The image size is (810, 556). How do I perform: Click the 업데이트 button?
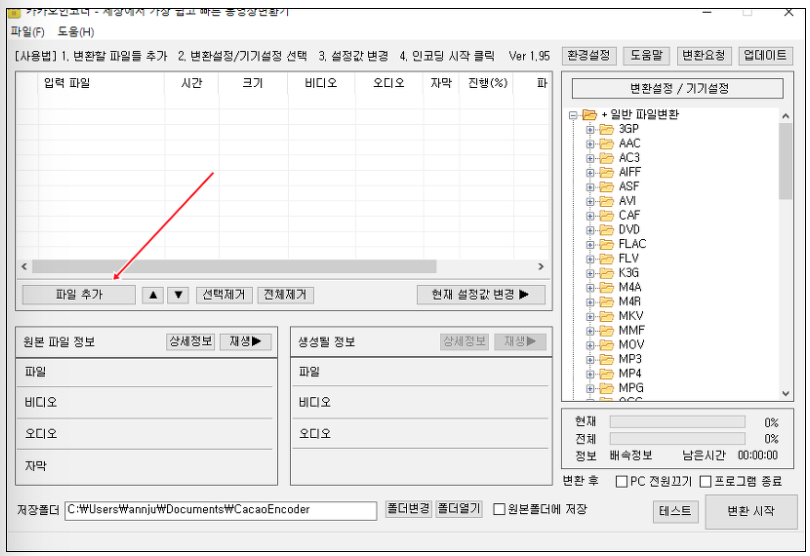pyautogui.click(x=765, y=55)
